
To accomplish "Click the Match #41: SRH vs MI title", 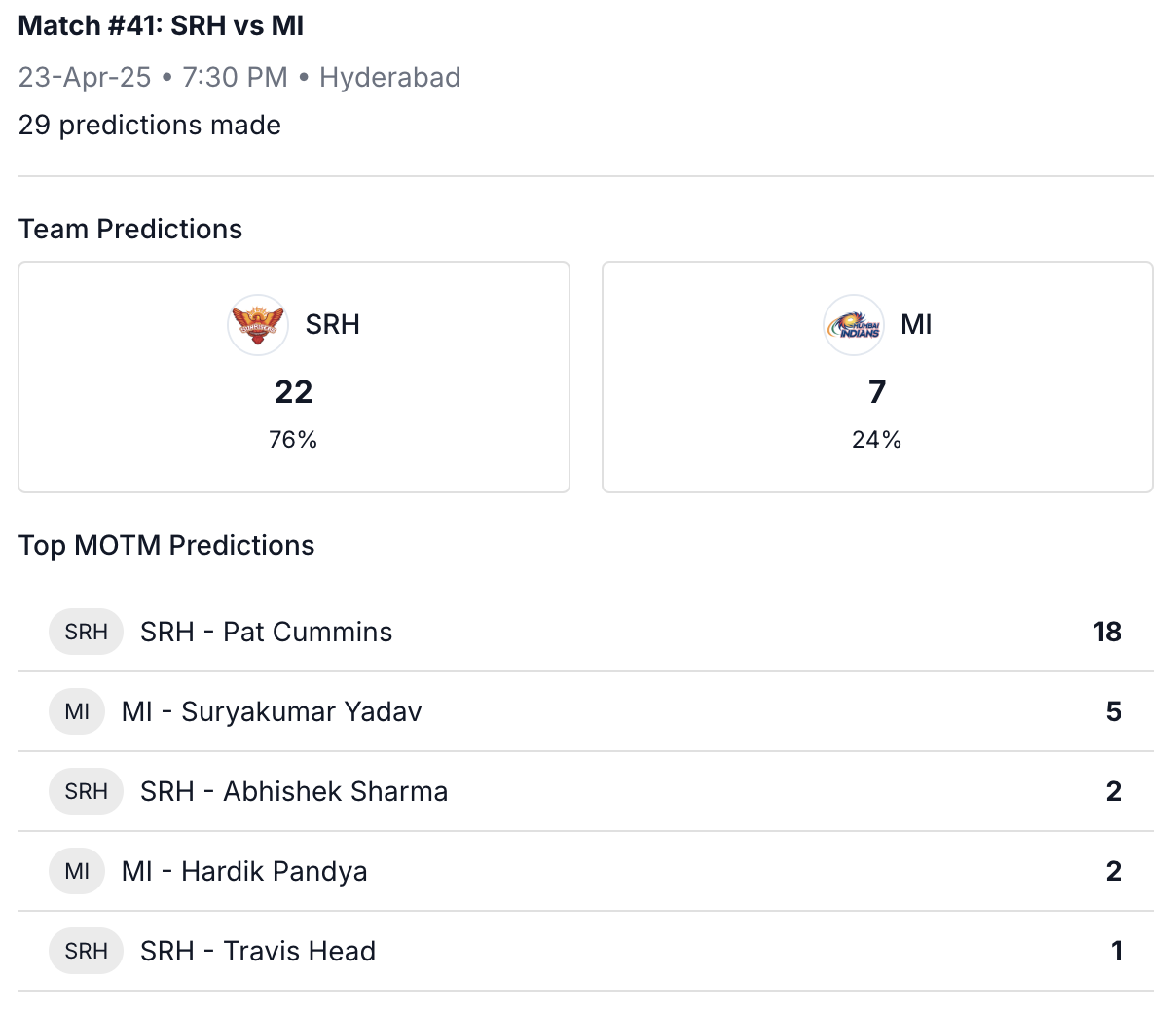I will click(x=161, y=26).
